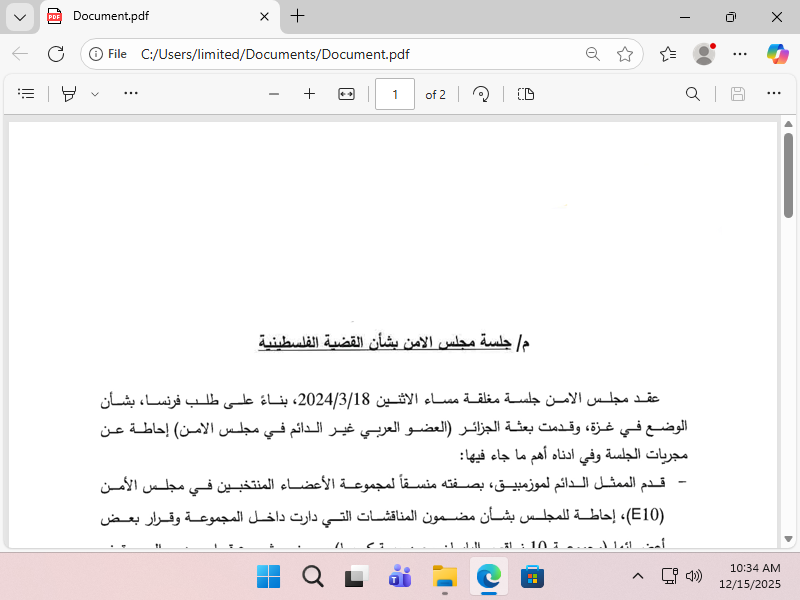Click the vertical scrollbar thumb
The width and height of the screenshot is (800, 600).
pos(788,175)
